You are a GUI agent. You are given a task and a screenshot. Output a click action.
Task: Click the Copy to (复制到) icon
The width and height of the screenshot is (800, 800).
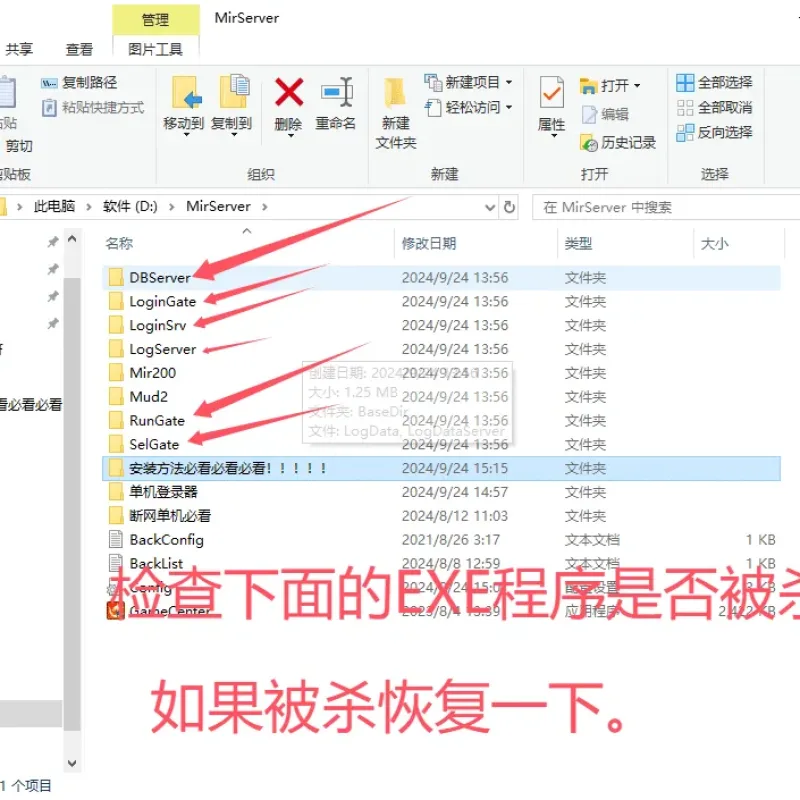click(234, 92)
